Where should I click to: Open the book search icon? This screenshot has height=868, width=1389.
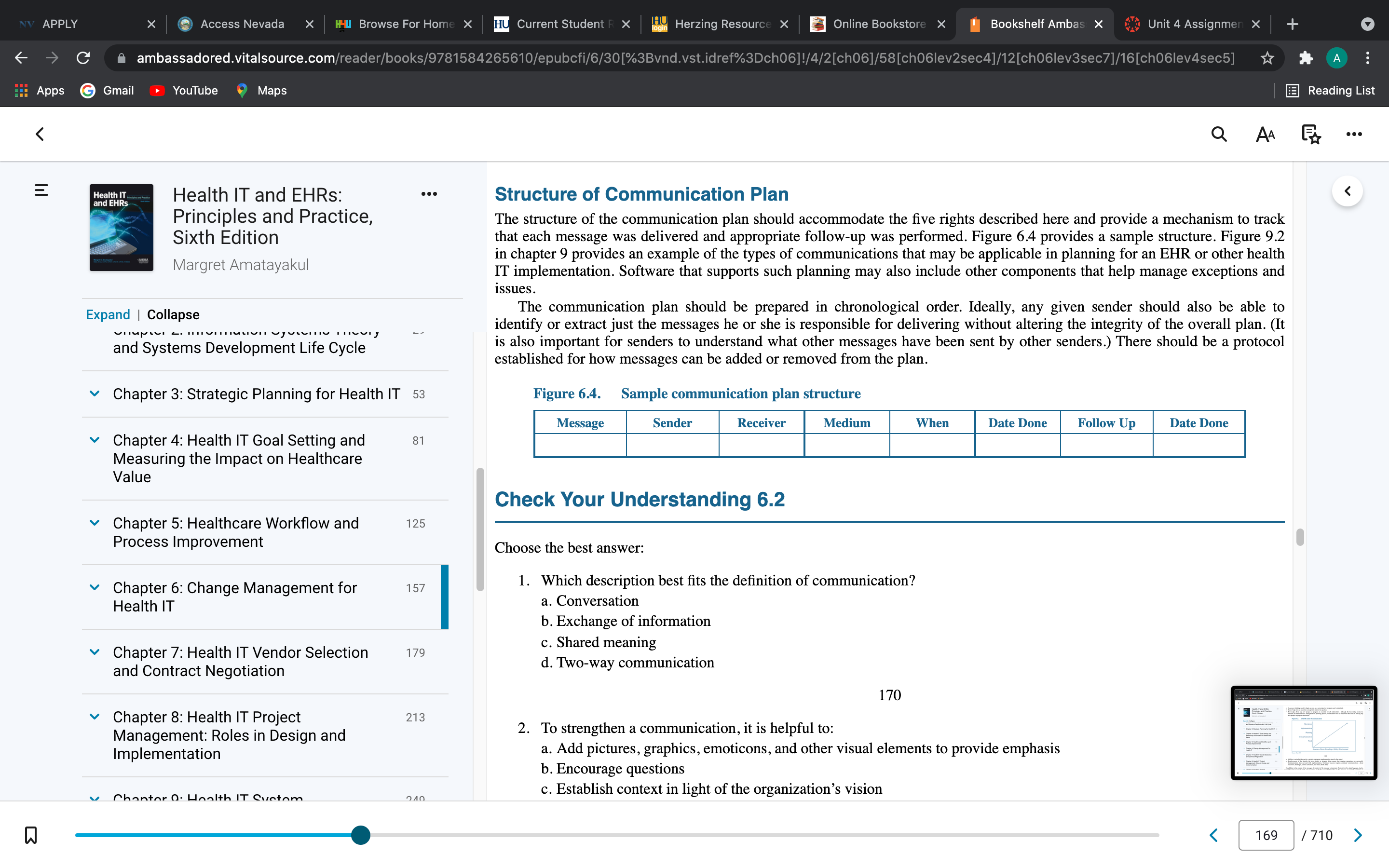click(x=1219, y=135)
